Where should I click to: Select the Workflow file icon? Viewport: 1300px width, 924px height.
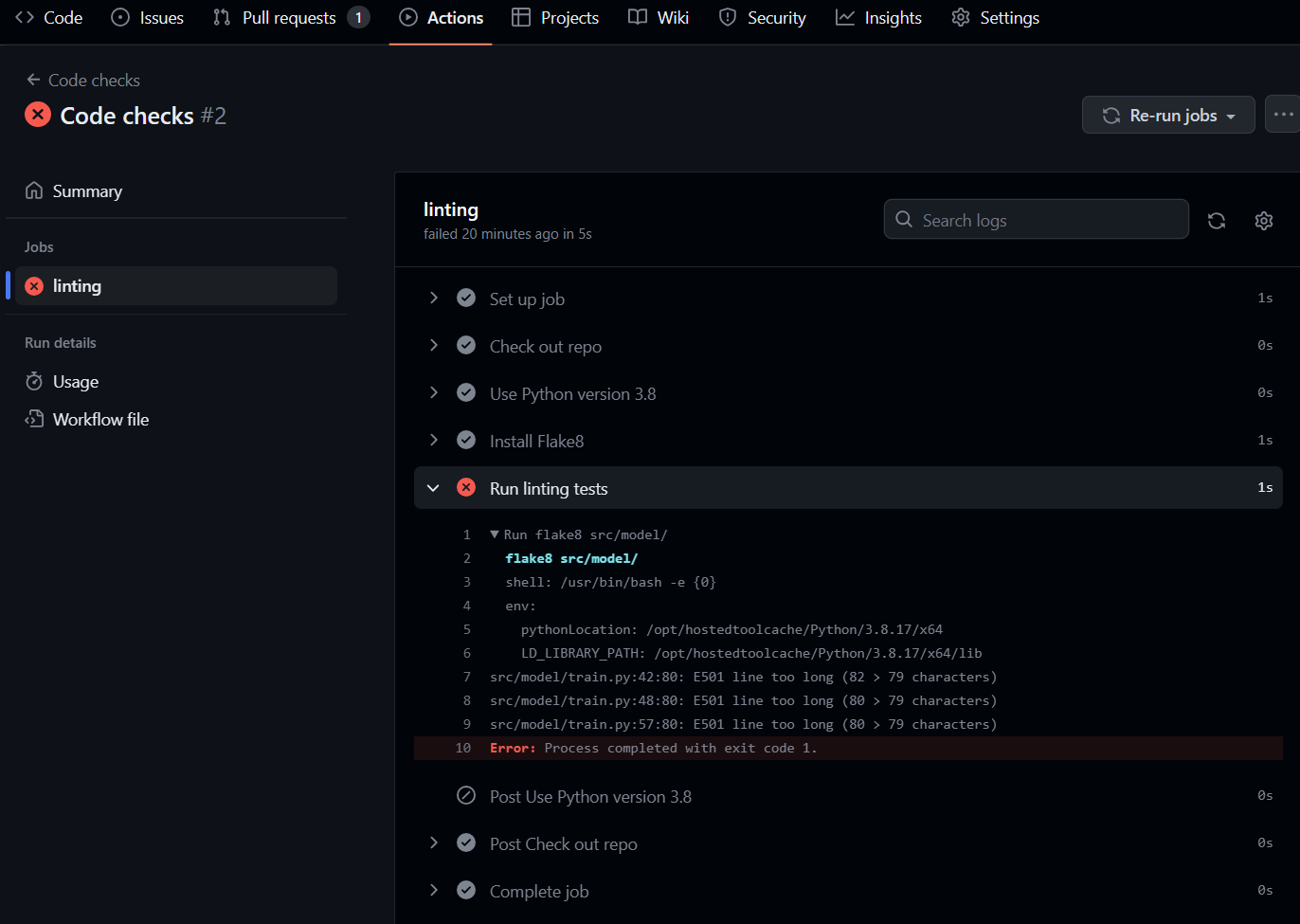click(x=34, y=418)
